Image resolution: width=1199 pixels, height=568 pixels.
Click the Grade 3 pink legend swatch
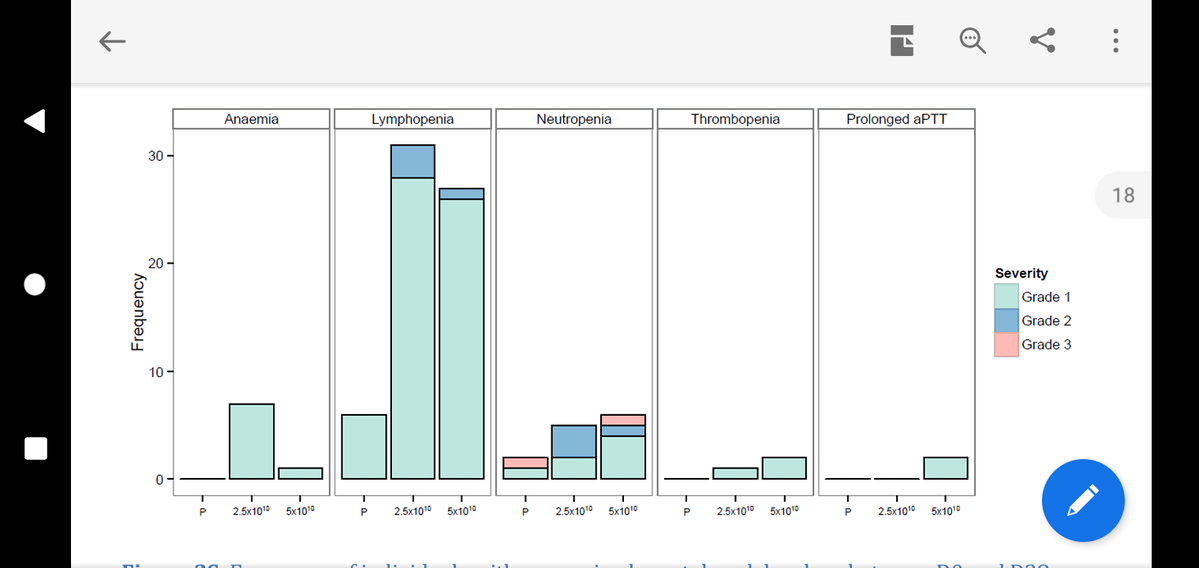[1006, 345]
